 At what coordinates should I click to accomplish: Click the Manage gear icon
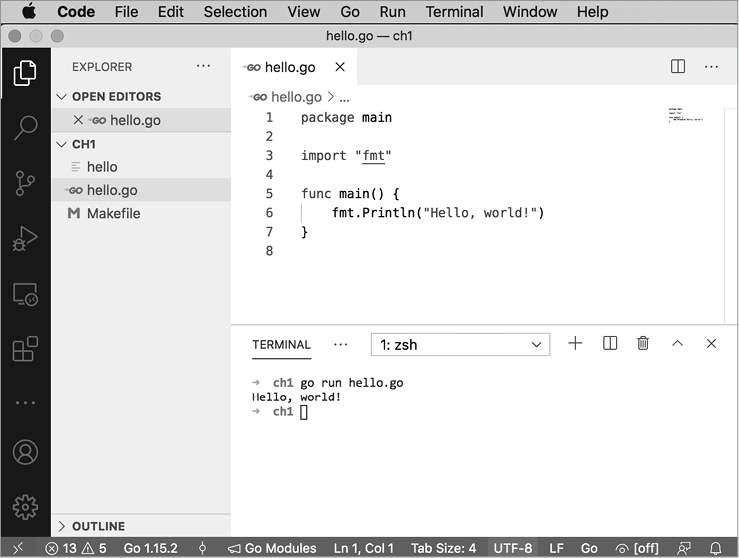pos(25,507)
